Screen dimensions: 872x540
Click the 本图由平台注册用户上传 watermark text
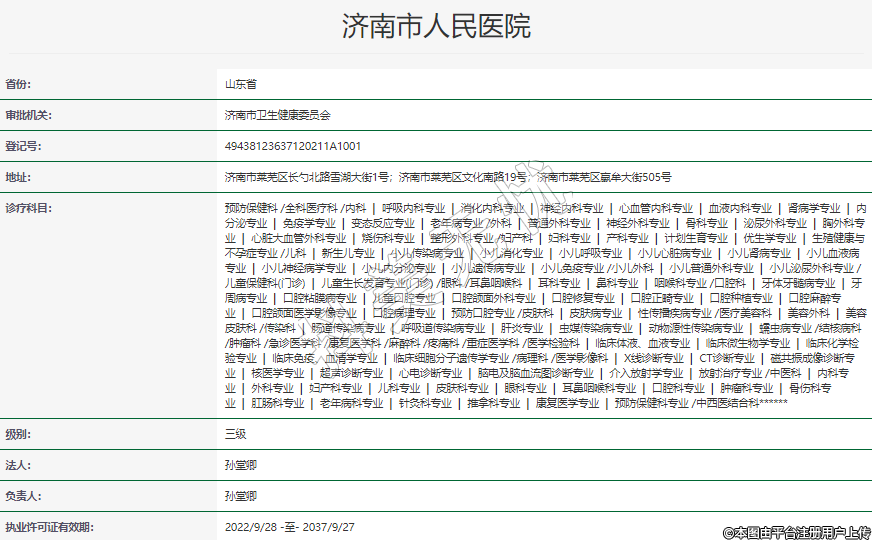(x=796, y=531)
